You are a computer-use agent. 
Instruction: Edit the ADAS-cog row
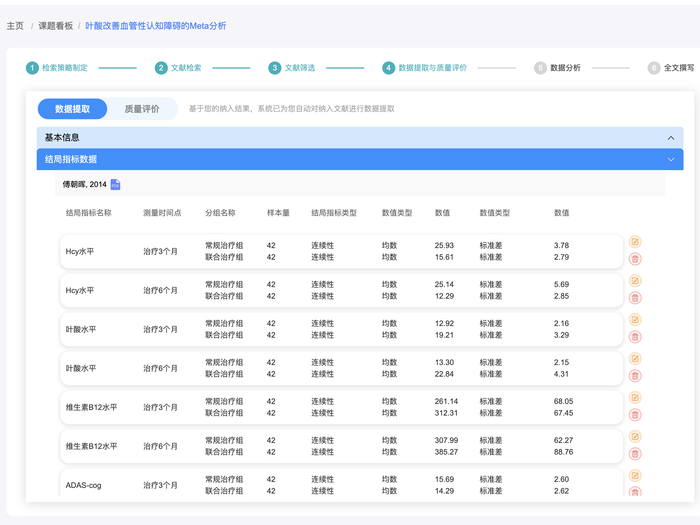635,475
